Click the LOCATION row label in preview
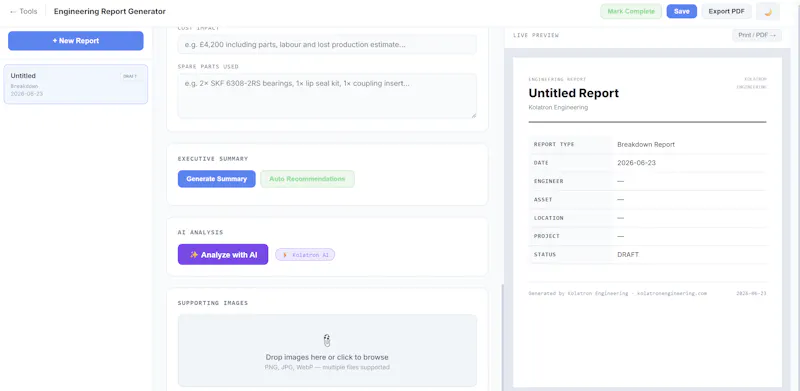This screenshot has height=391, width=800. click(548, 218)
